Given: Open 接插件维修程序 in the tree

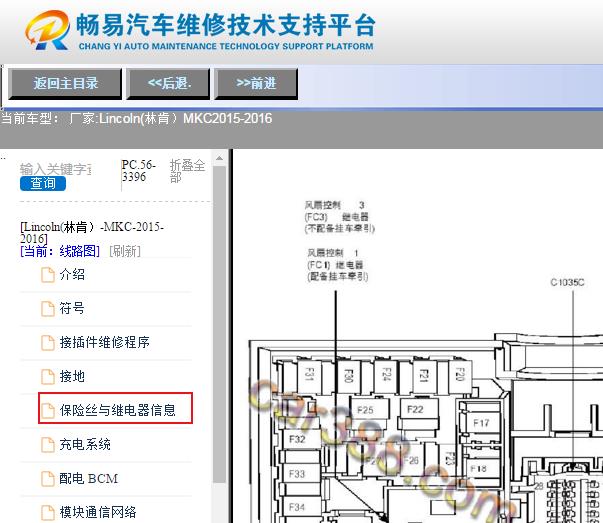Looking at the screenshot, I should 104,342.
